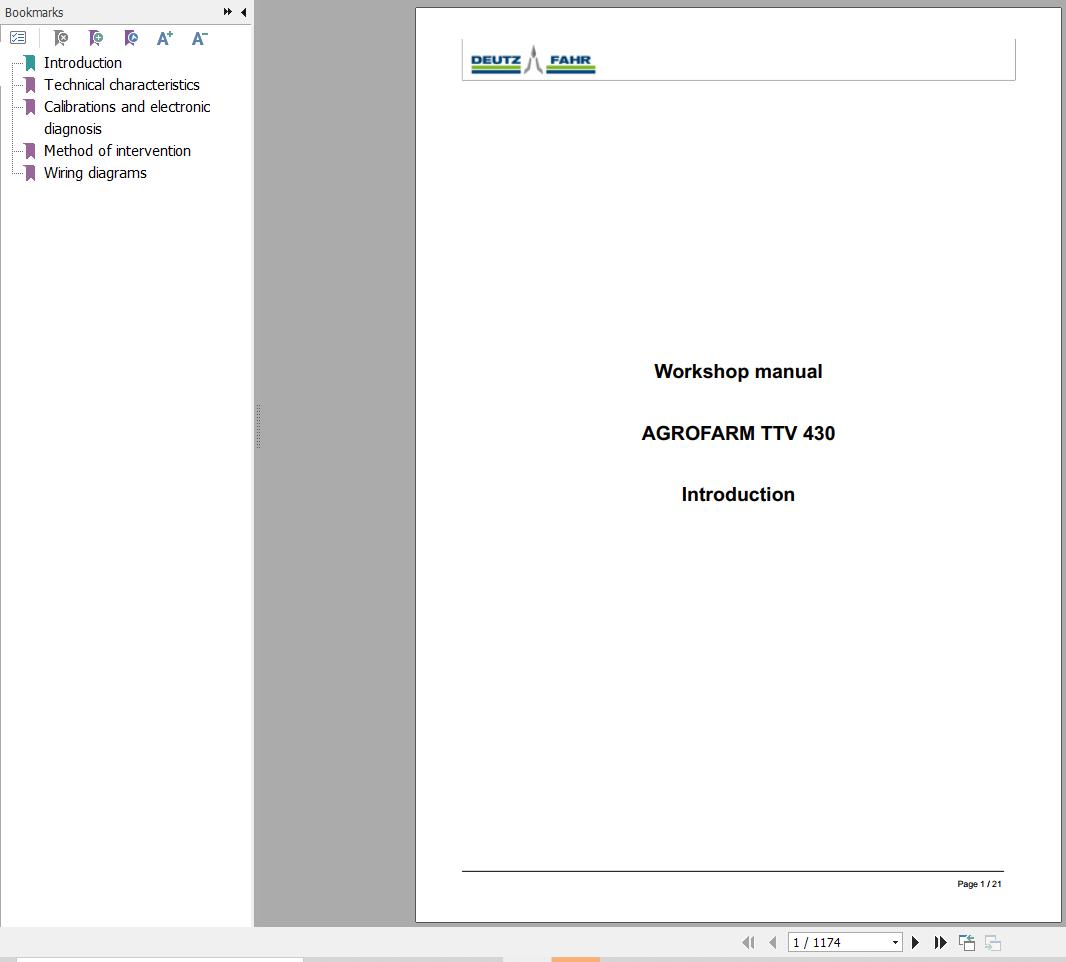Click the delete bookmark icon
This screenshot has height=962, width=1066.
[61, 38]
